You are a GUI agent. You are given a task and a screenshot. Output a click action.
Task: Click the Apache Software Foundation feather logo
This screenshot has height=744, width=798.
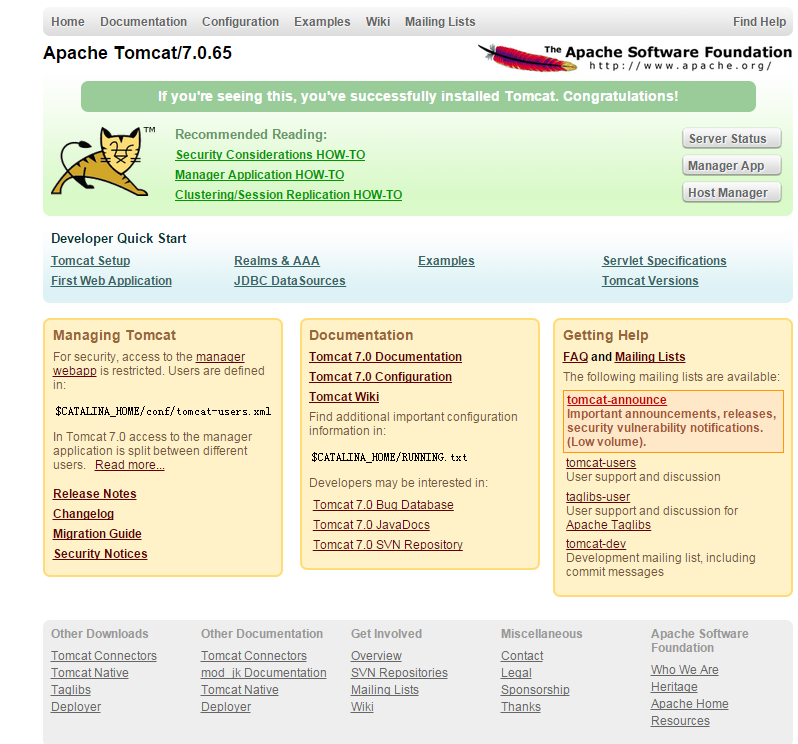tap(635, 58)
